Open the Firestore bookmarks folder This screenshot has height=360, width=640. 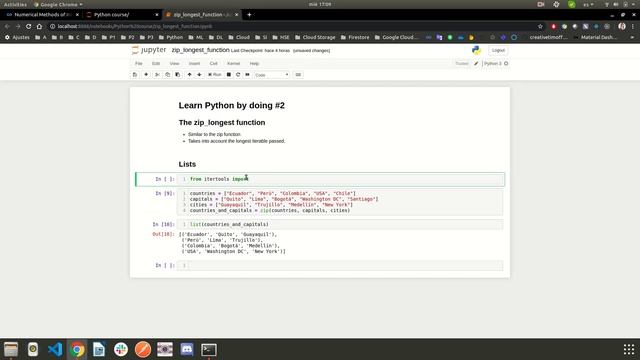coord(355,37)
